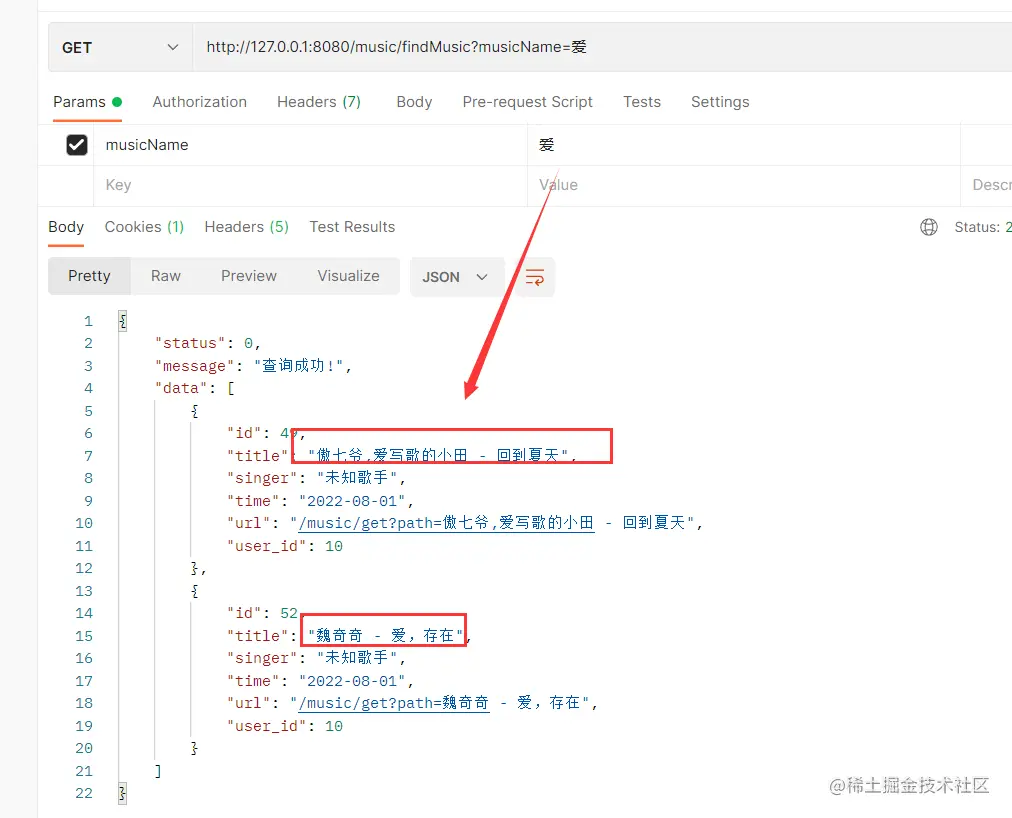Image resolution: width=1012 pixels, height=818 pixels.
Task: Click the empty Key field
Action: (310, 185)
